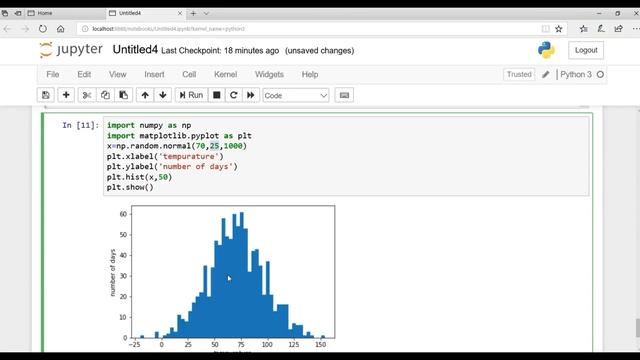Image resolution: width=640 pixels, height=360 pixels.
Task: Paste cells below icon
Action: click(x=123, y=95)
